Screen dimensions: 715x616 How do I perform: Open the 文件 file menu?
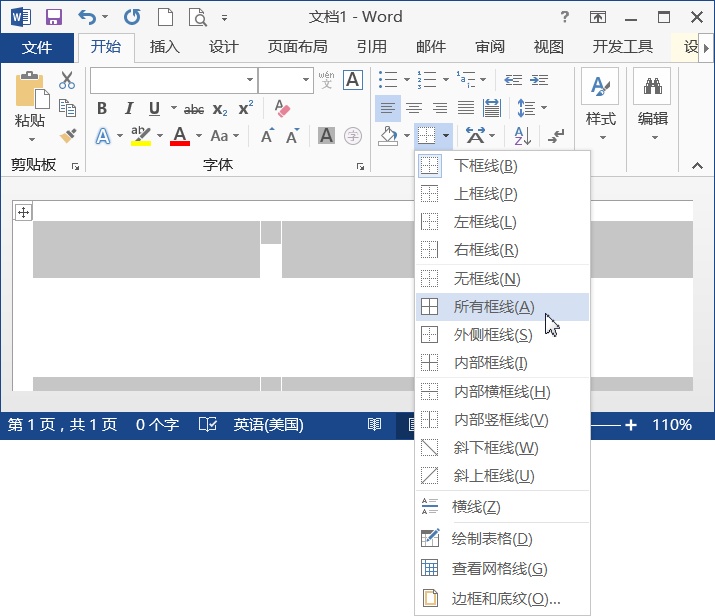click(x=37, y=47)
